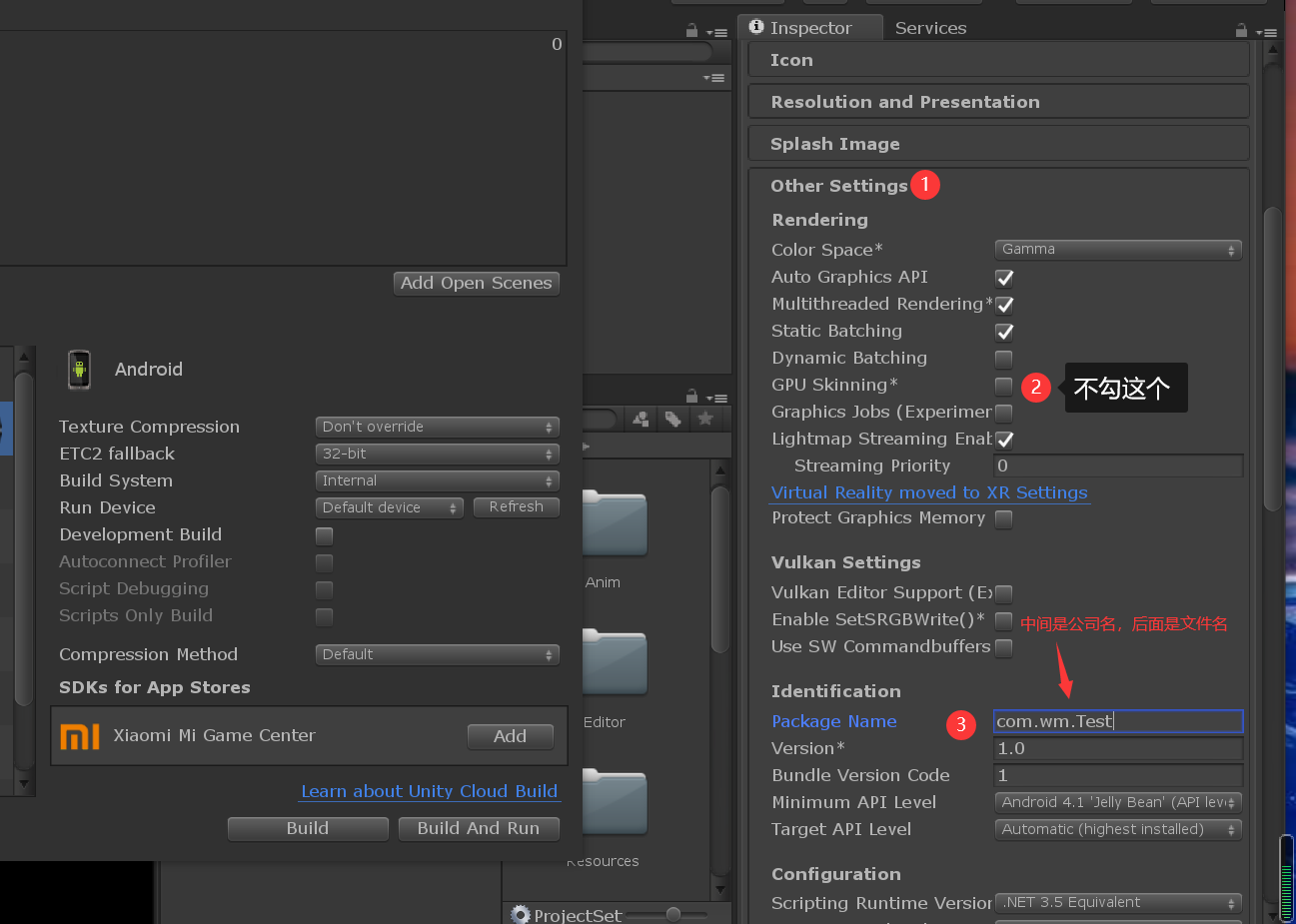This screenshot has width=1296, height=924.
Task: Click the ProjectSet gear icon at bottom
Action: click(x=521, y=913)
